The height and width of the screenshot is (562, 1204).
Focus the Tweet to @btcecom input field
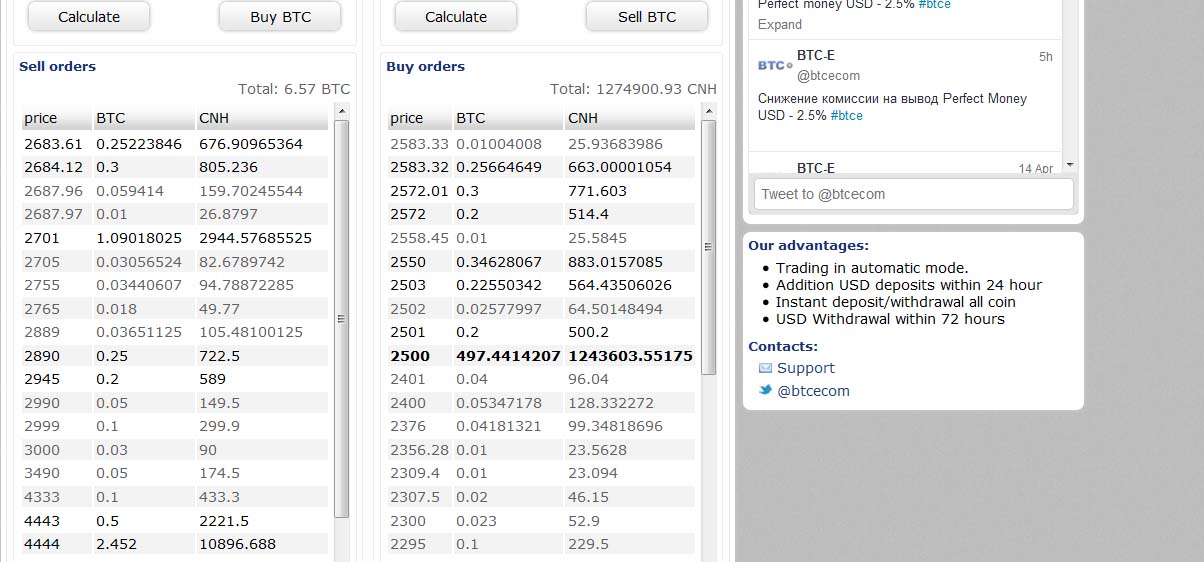(x=913, y=194)
